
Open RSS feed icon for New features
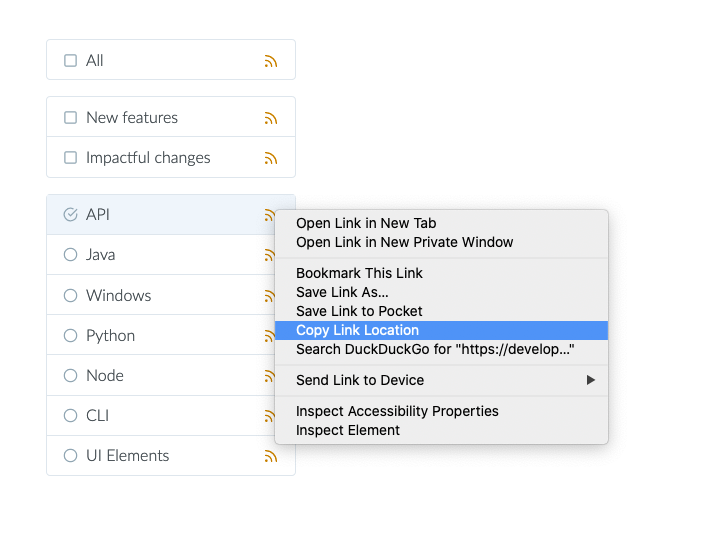click(271, 118)
